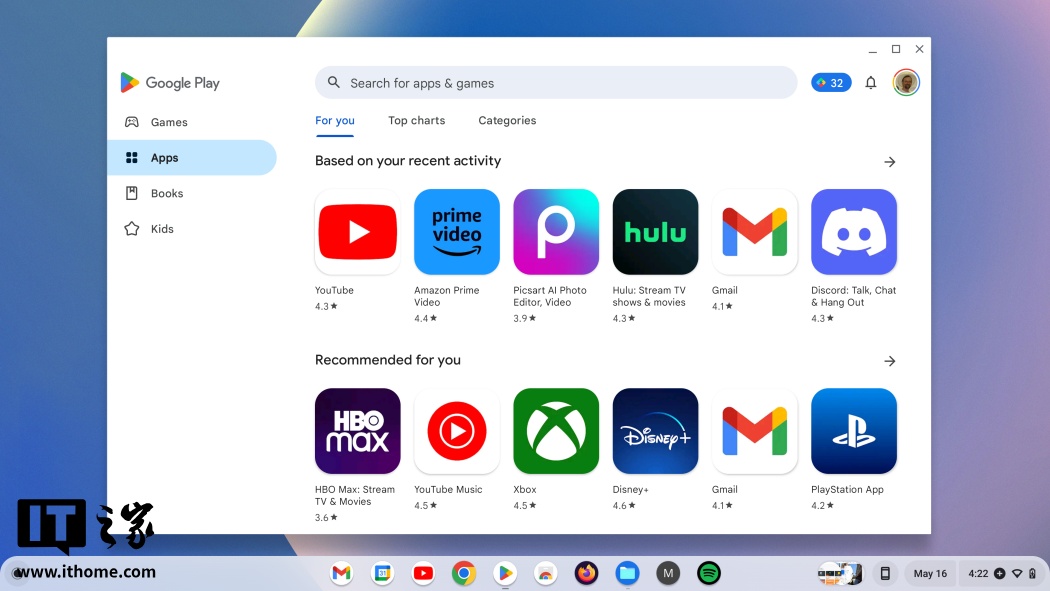Open Google Calendar from the shelf
This screenshot has height=591, width=1050.
click(x=382, y=573)
